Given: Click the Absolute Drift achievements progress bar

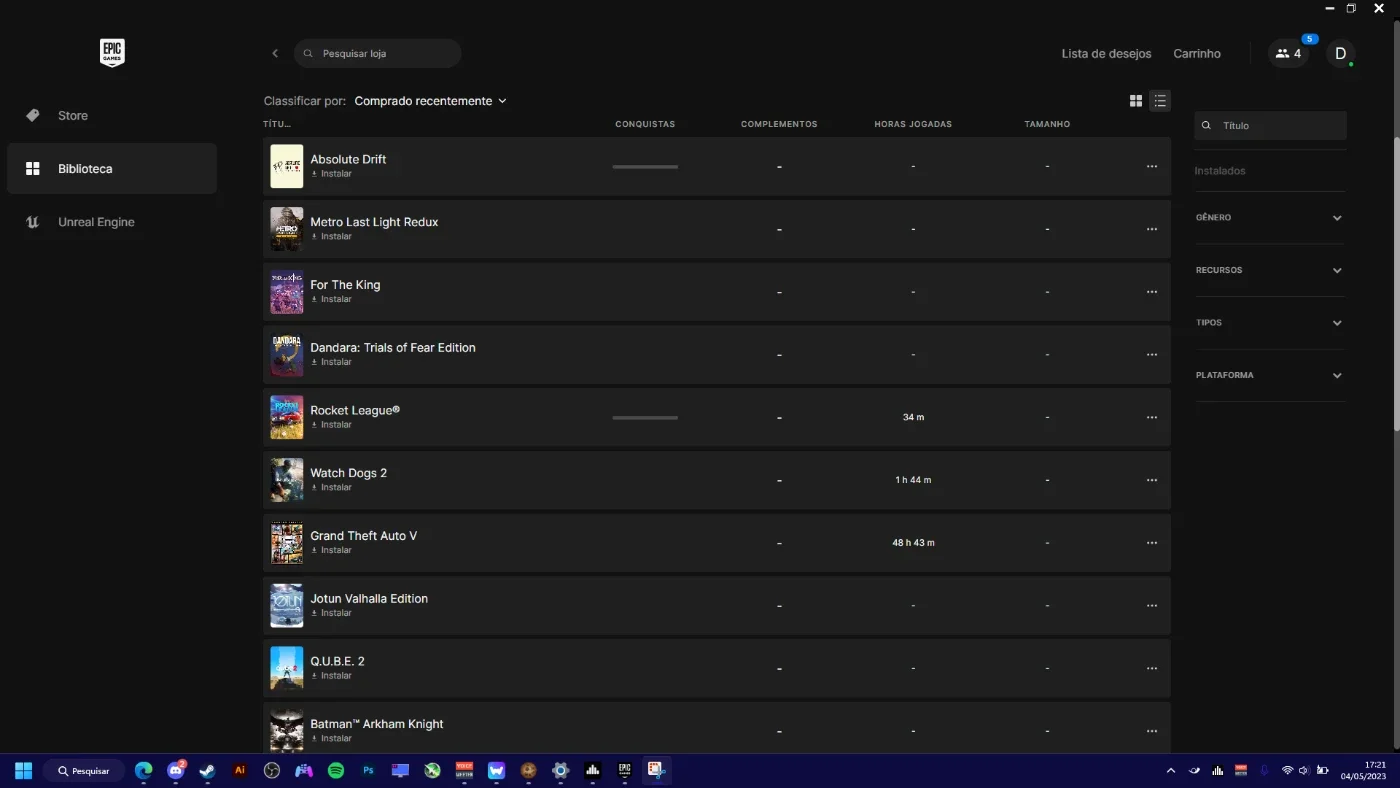Looking at the screenshot, I should point(645,167).
